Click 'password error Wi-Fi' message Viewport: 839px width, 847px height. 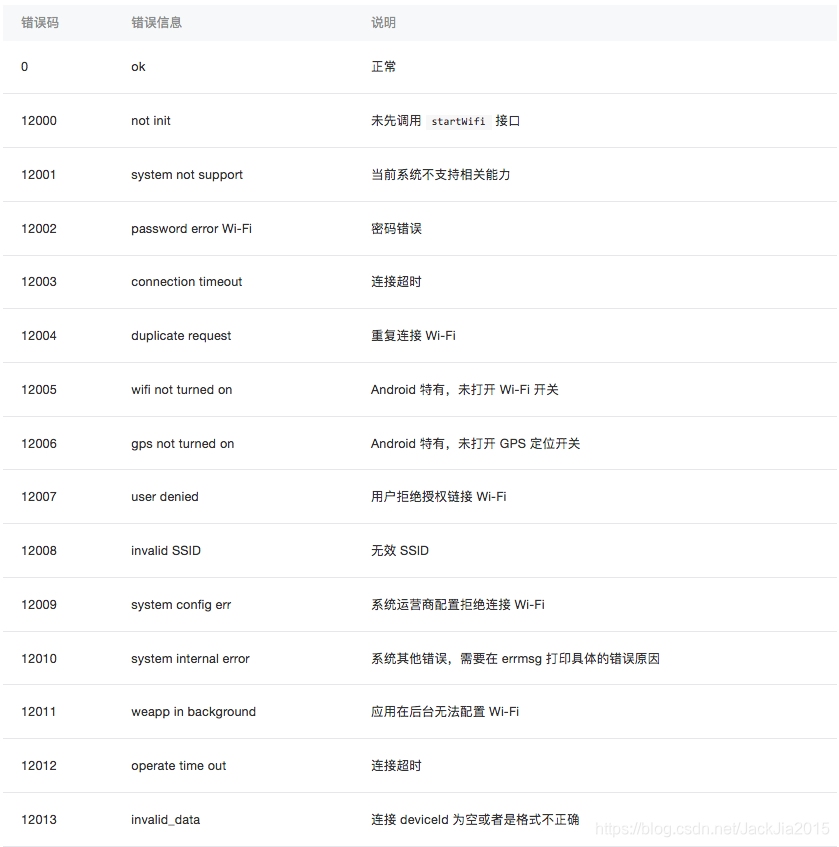191,229
